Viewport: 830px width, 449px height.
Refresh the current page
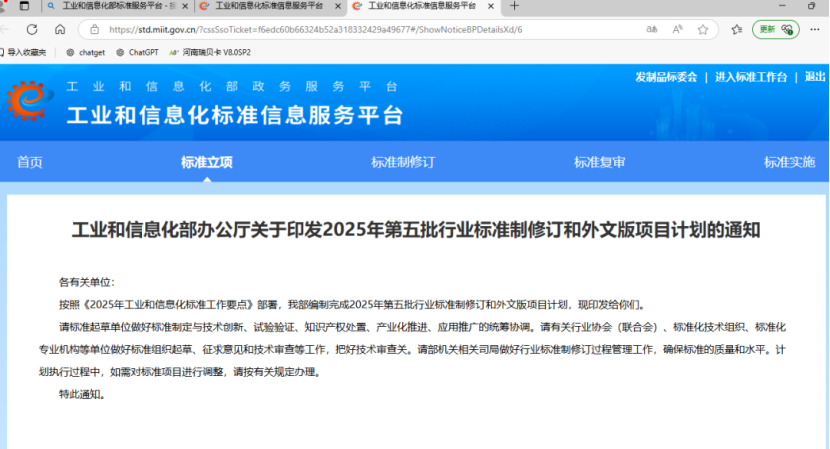pyautogui.click(x=33, y=30)
